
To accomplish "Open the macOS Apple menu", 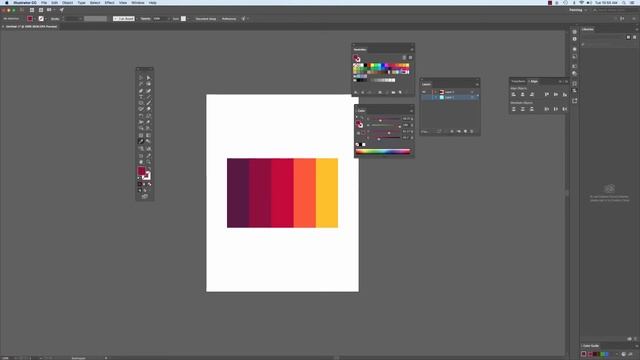I will click(7, 2).
